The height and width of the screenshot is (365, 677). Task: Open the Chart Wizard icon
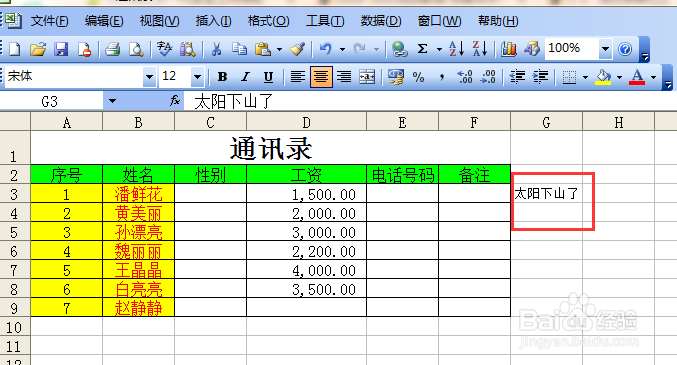[x=509, y=49]
